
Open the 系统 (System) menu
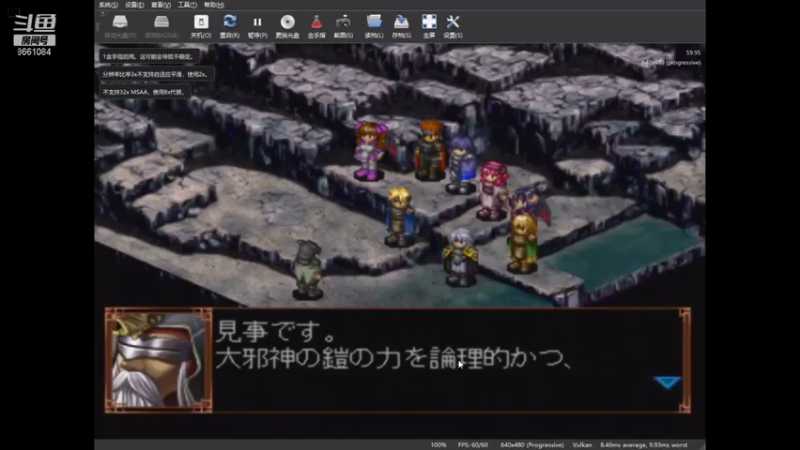point(108,5)
